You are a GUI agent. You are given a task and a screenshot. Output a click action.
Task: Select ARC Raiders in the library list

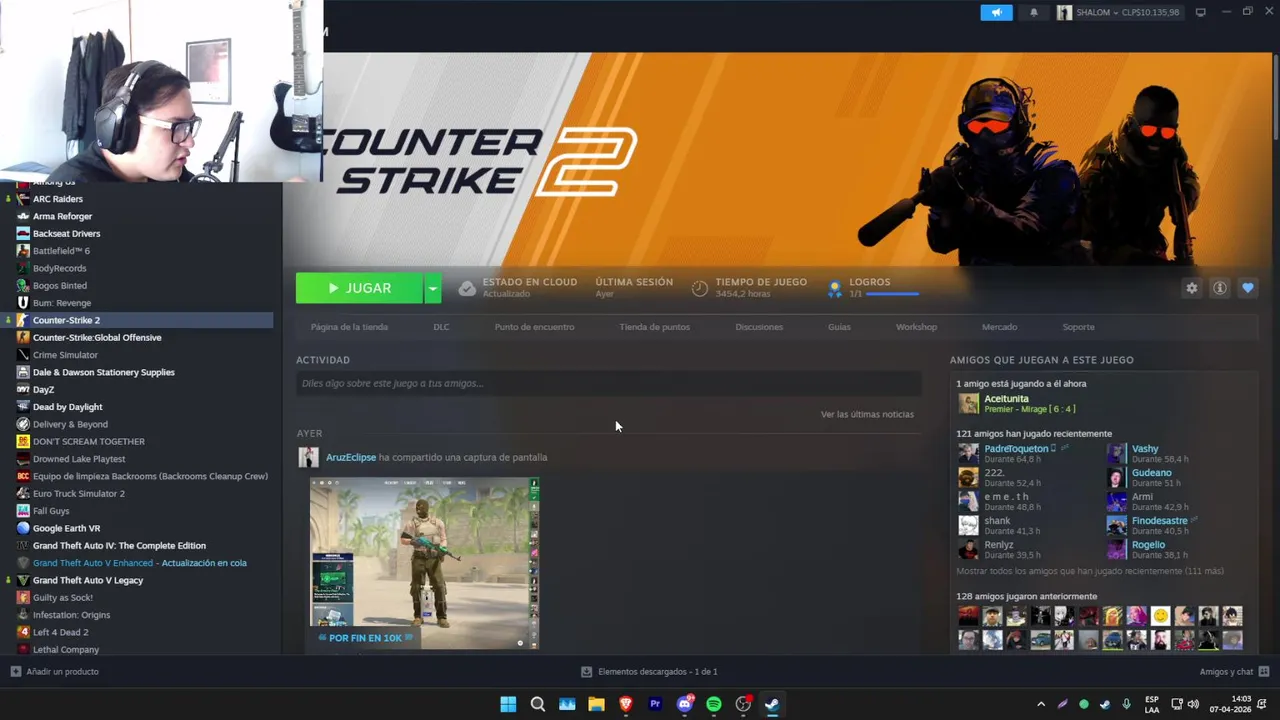point(58,199)
